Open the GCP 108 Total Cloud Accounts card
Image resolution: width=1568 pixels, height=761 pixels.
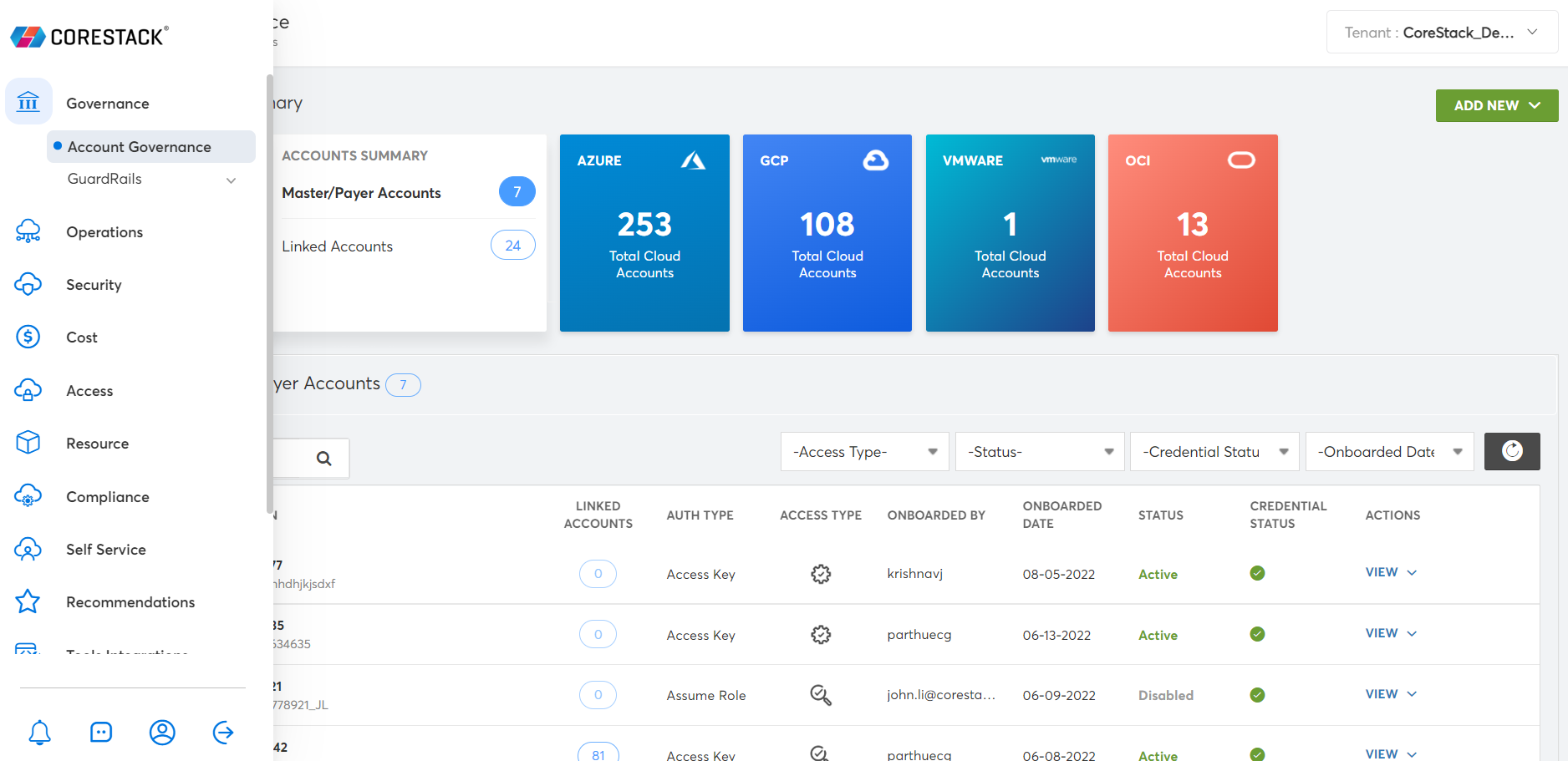coord(827,233)
